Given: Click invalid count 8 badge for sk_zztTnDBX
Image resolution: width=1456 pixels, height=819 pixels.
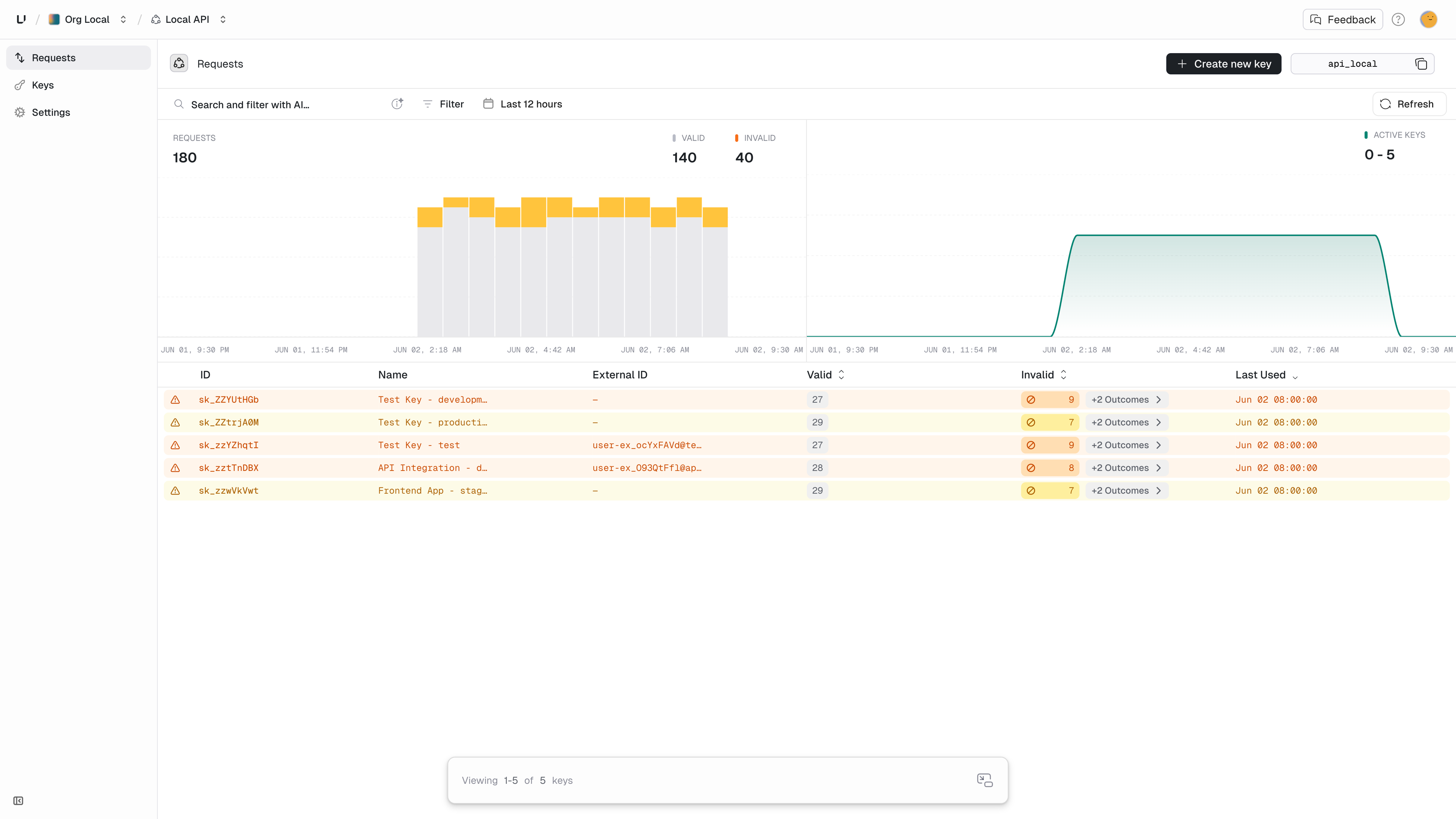Looking at the screenshot, I should [x=1050, y=468].
